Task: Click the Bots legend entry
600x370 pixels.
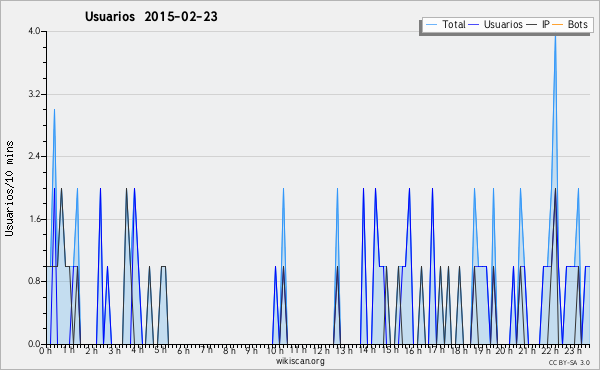Action: [x=570, y=24]
